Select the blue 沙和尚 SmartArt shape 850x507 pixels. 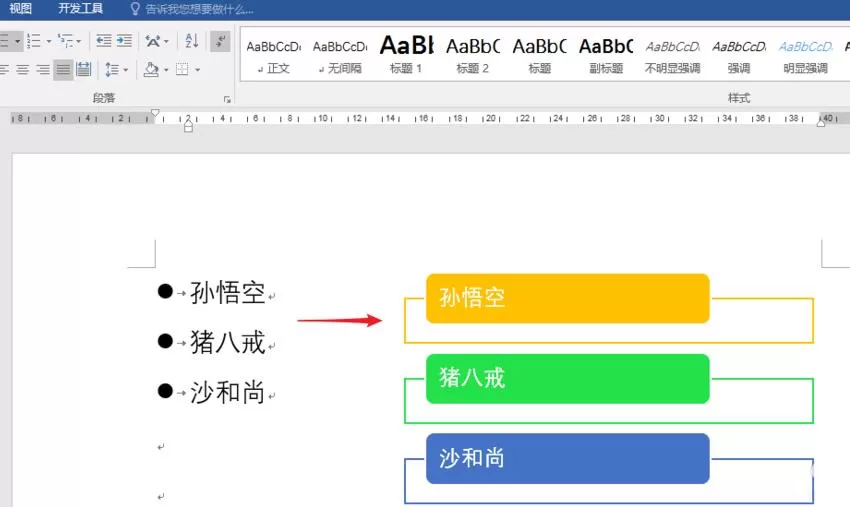tap(568, 458)
